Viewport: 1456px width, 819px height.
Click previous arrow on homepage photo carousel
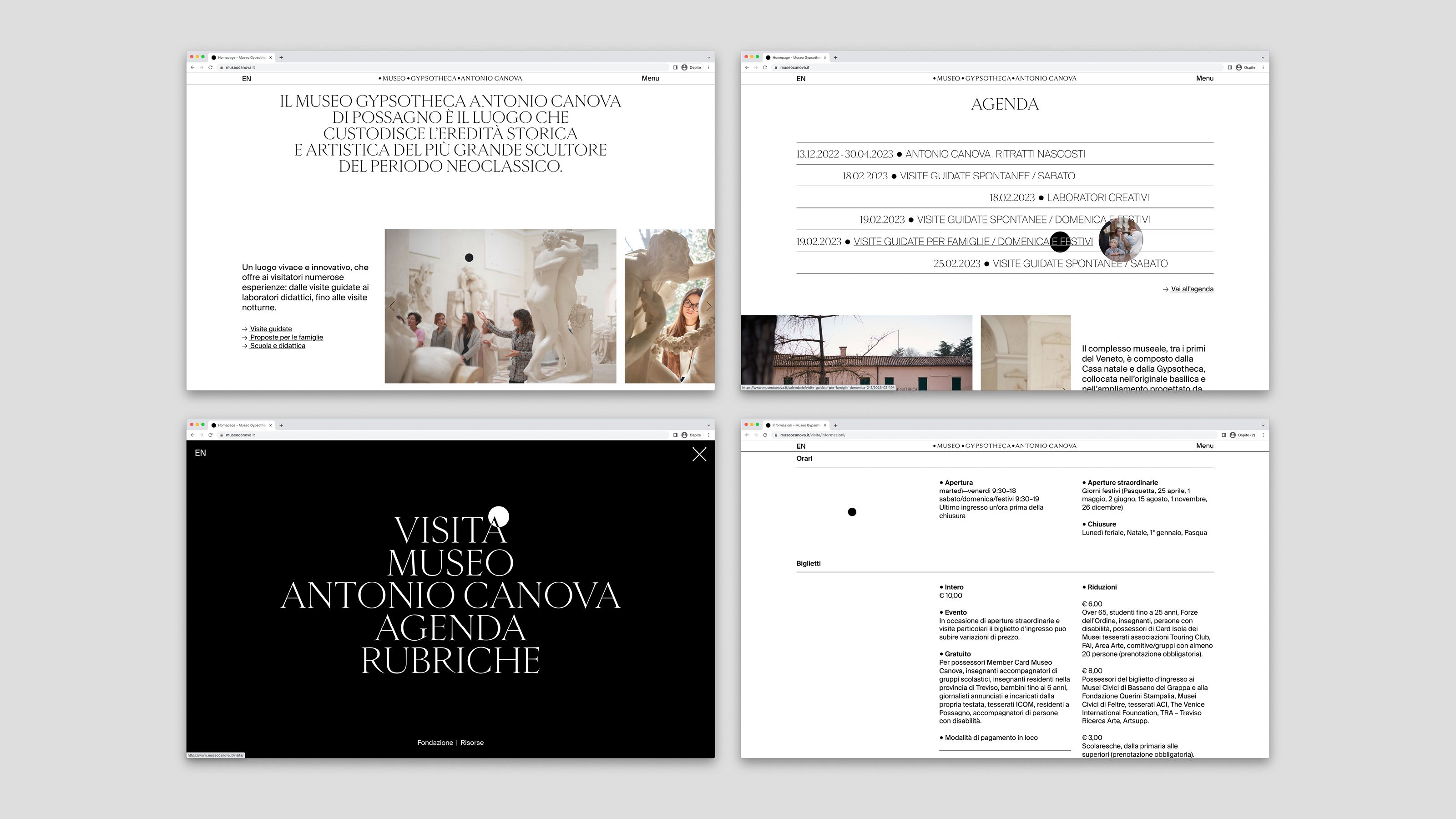tap(392, 306)
